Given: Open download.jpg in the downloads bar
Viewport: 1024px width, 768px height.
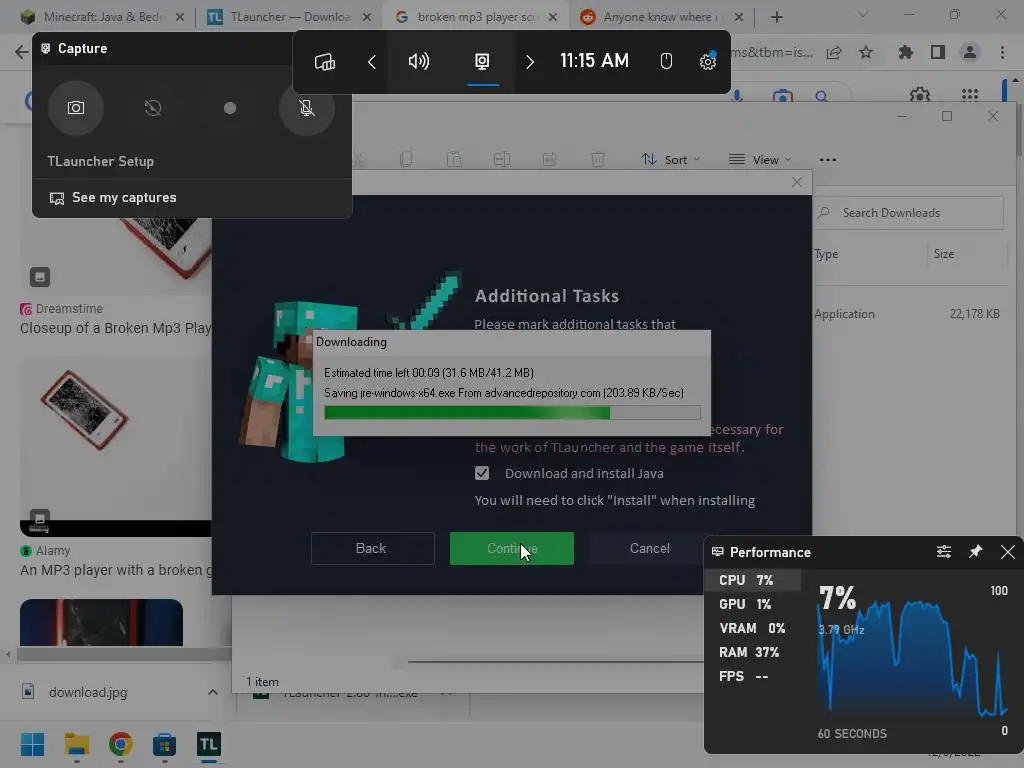Looking at the screenshot, I should pos(88,692).
